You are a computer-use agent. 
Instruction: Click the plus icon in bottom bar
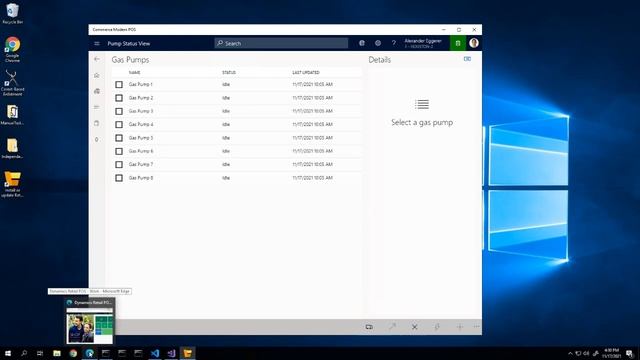point(459,327)
